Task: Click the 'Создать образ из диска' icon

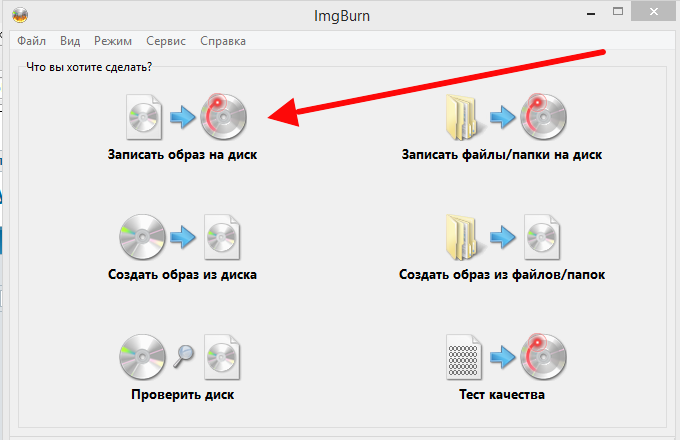Action: [x=180, y=237]
